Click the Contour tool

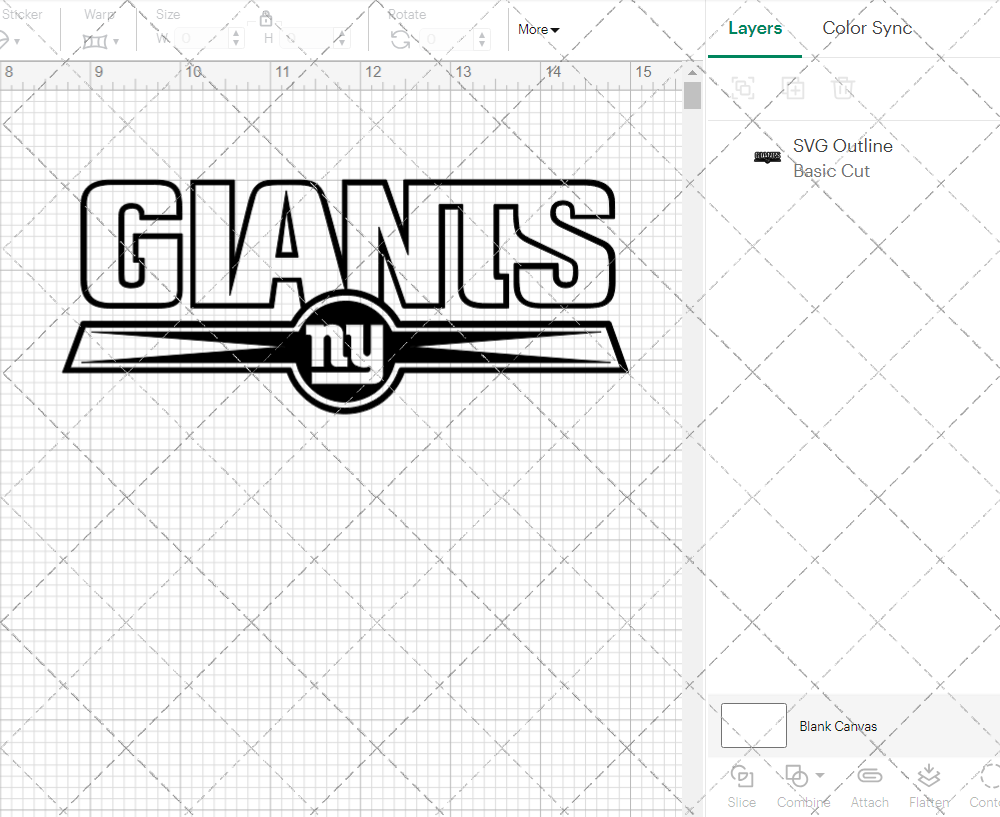click(x=985, y=786)
